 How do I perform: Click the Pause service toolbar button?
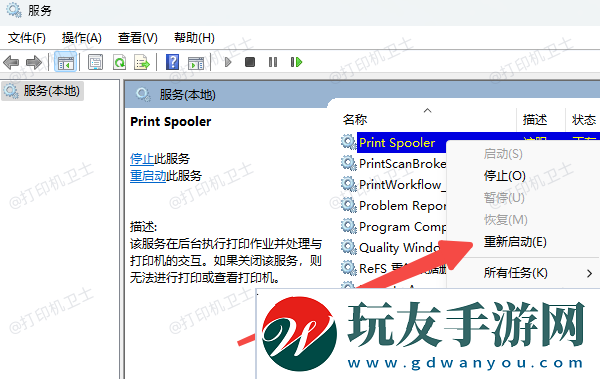coord(273,62)
